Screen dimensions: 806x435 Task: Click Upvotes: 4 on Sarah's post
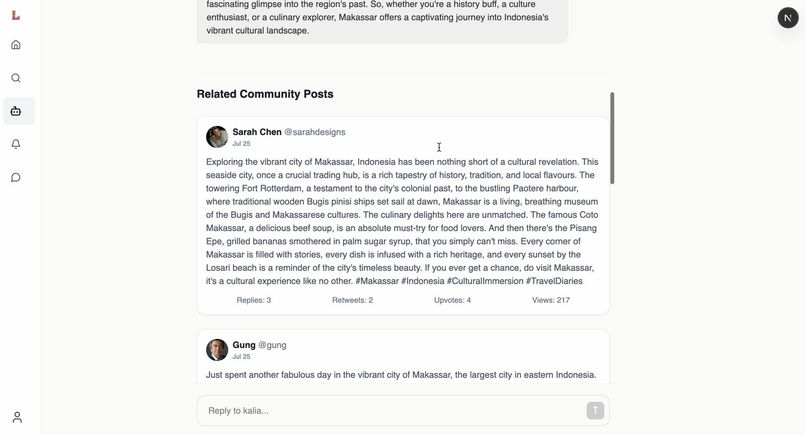point(452,300)
